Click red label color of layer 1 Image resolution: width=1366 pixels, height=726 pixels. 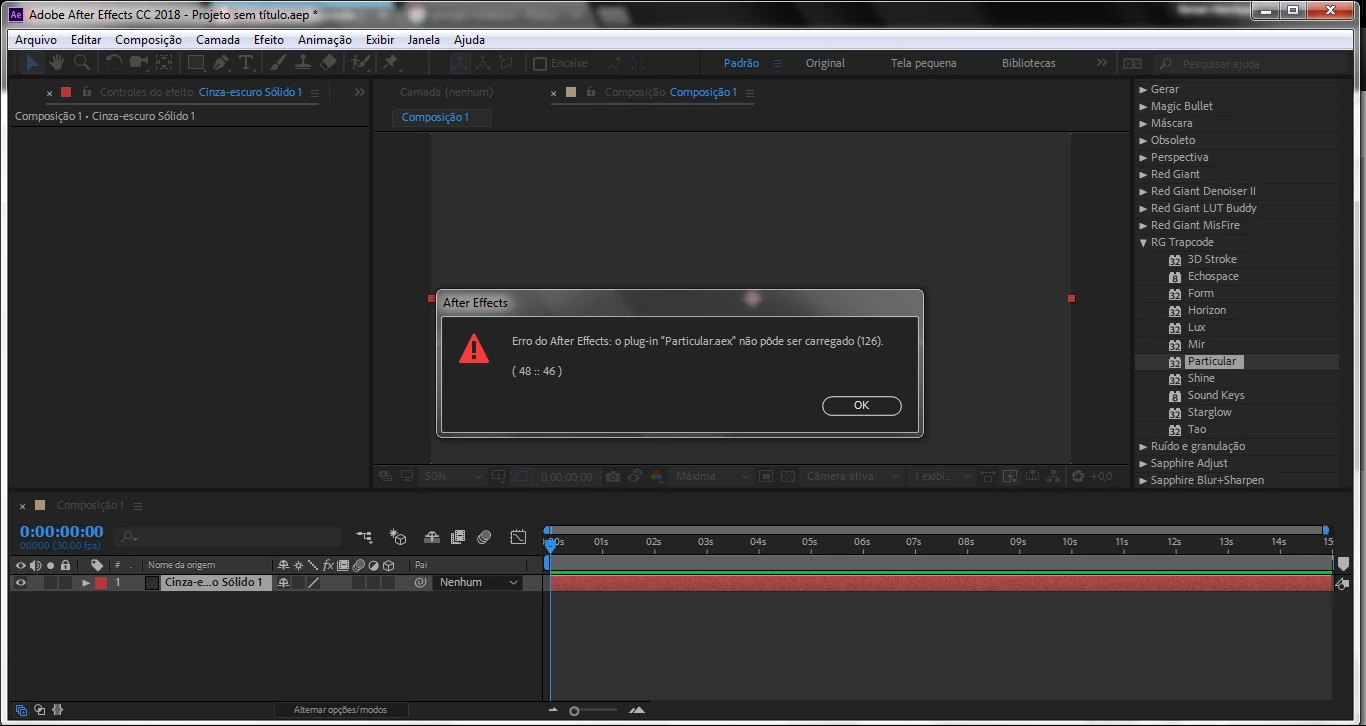point(101,583)
